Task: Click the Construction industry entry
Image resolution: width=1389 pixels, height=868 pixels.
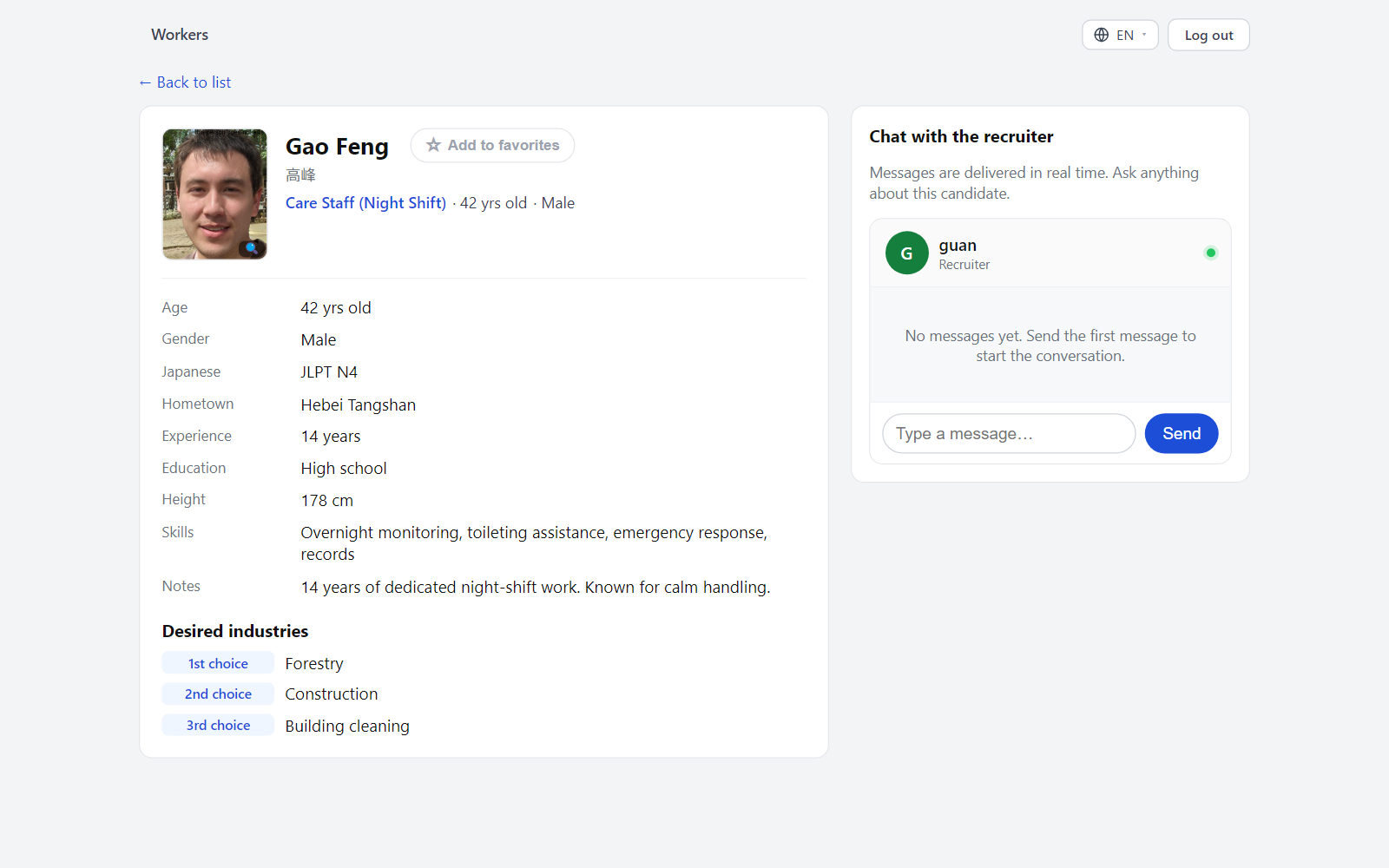Action: click(x=332, y=694)
